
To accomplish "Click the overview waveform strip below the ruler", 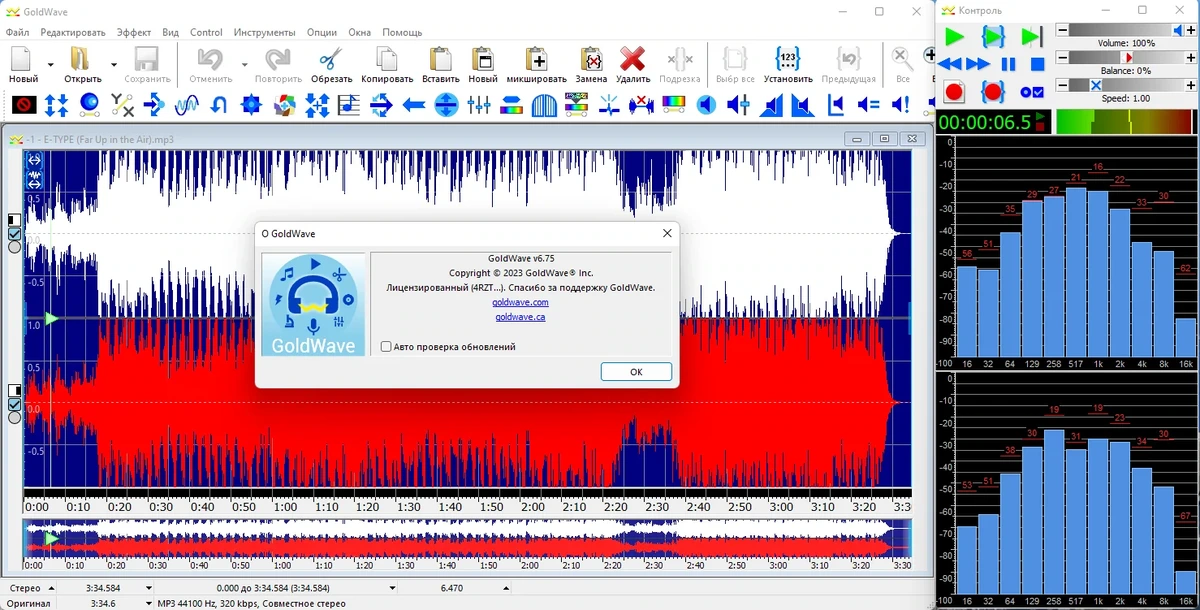I will [x=468, y=539].
